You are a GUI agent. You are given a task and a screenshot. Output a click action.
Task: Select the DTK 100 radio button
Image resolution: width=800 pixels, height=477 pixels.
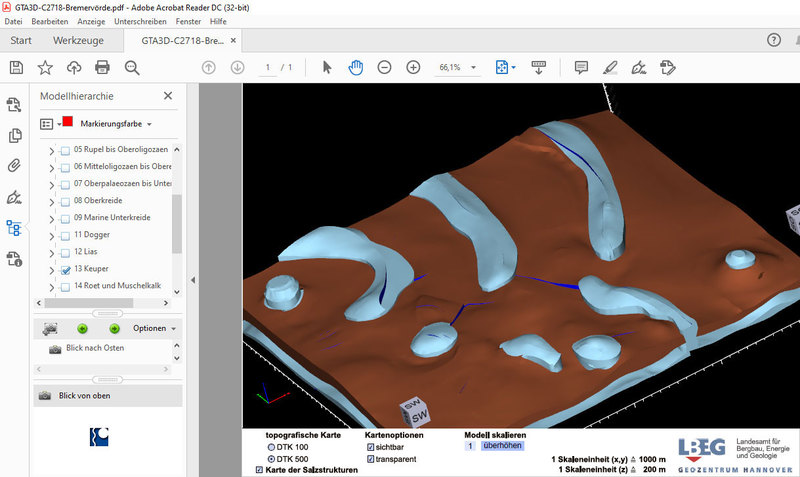pos(271,447)
